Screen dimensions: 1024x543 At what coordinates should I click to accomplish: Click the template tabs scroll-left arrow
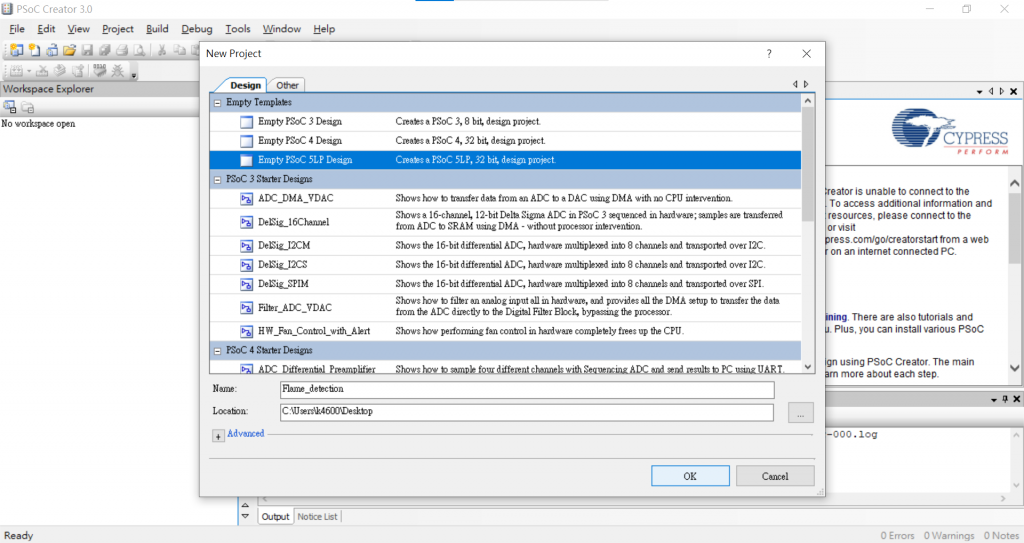tap(795, 84)
